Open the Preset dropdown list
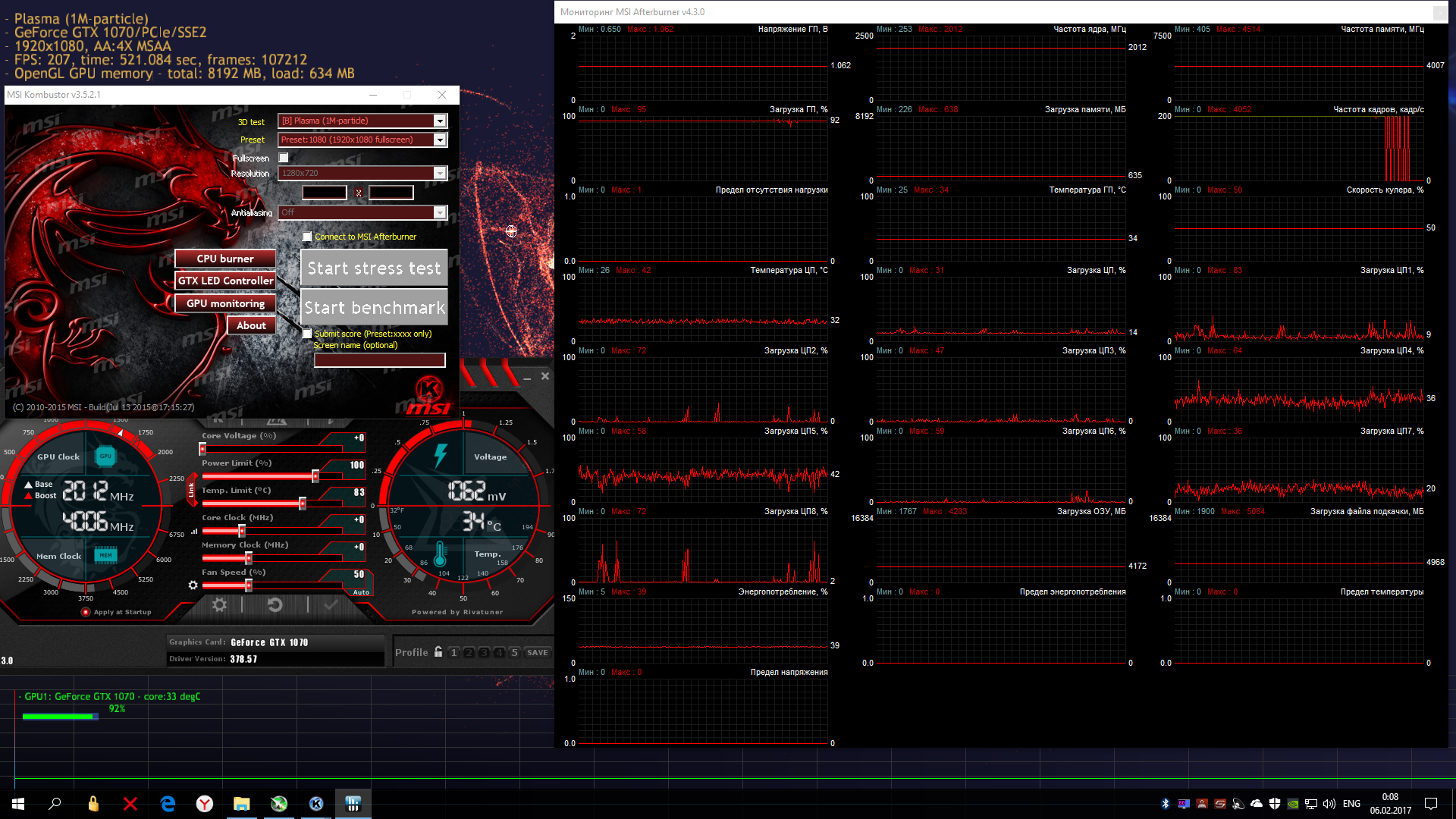 tap(440, 140)
